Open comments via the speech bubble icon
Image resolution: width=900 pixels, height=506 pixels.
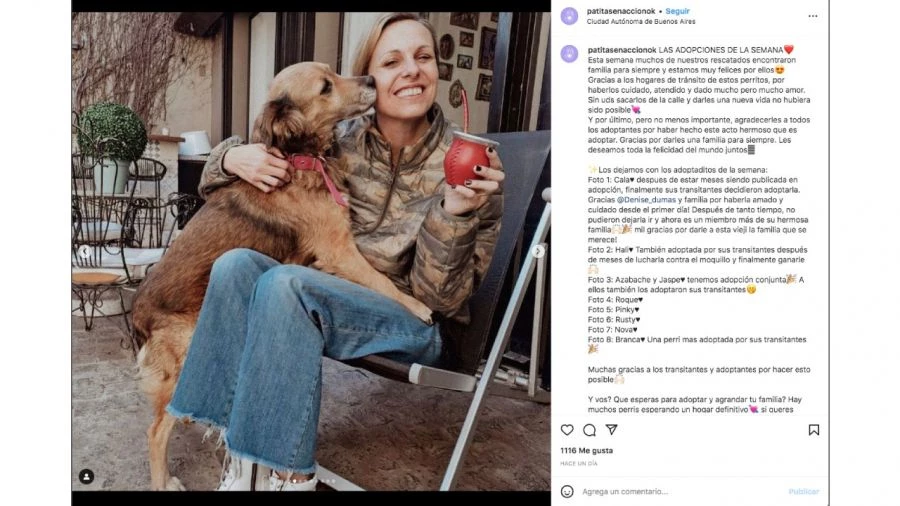point(589,430)
